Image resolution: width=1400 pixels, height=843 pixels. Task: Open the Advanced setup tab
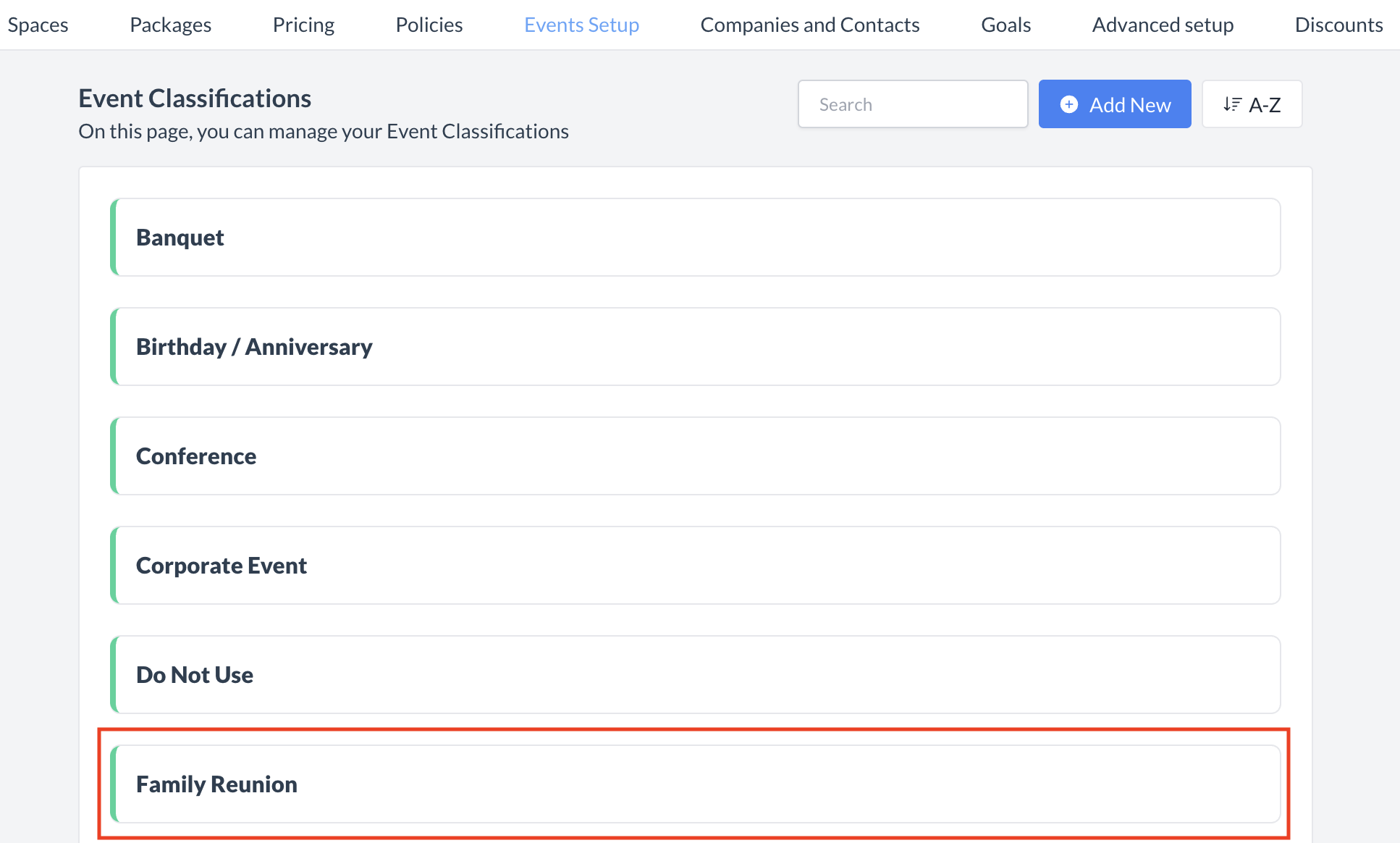click(x=1163, y=24)
